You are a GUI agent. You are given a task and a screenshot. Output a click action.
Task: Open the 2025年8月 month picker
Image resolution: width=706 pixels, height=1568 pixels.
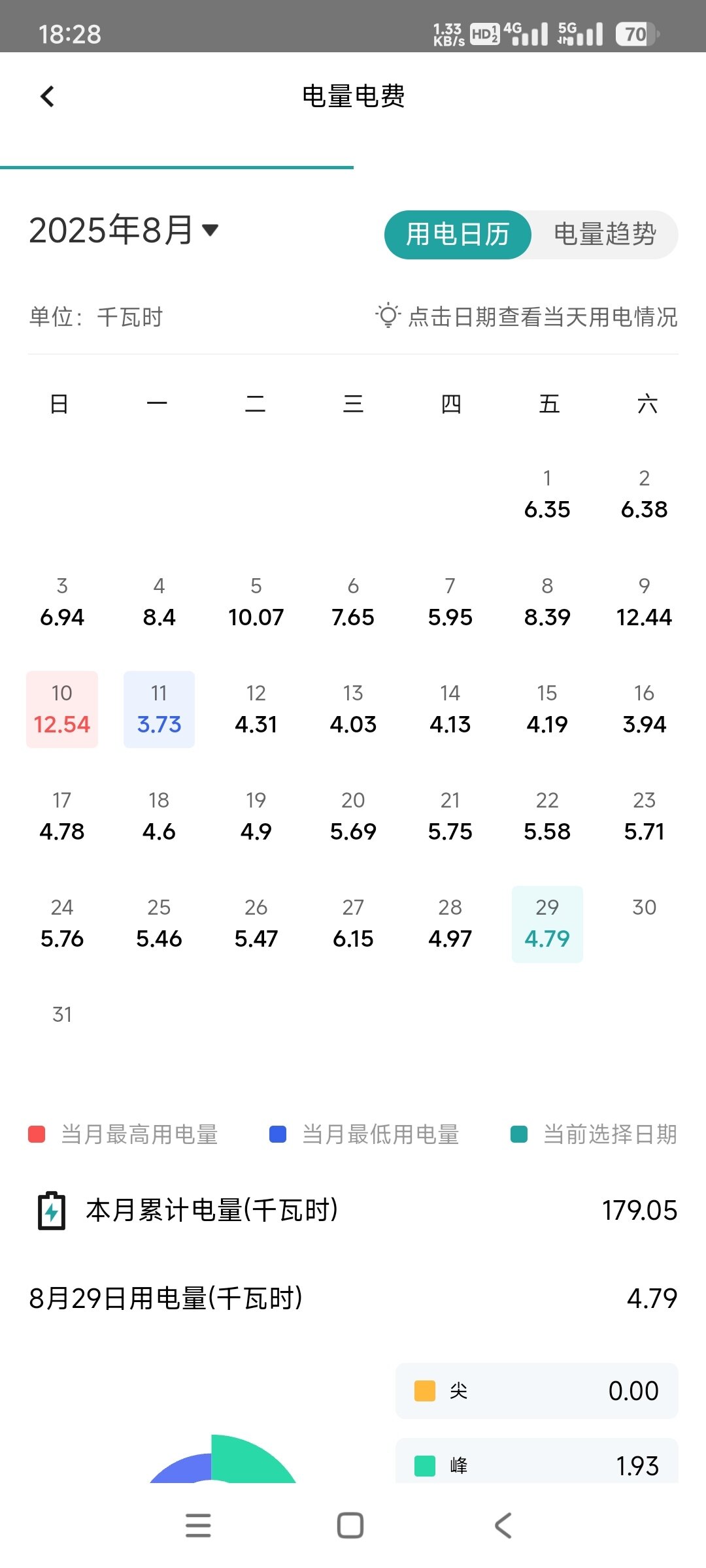pos(111,230)
